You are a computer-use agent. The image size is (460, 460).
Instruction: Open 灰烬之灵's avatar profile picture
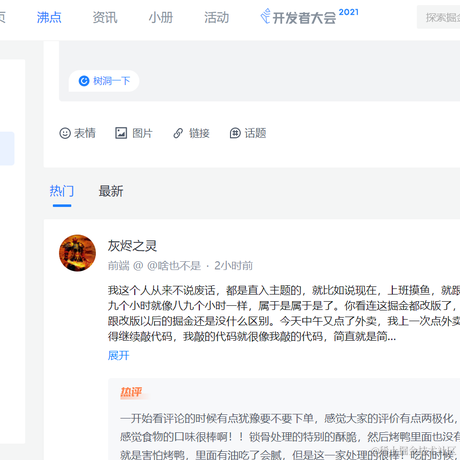point(77,253)
